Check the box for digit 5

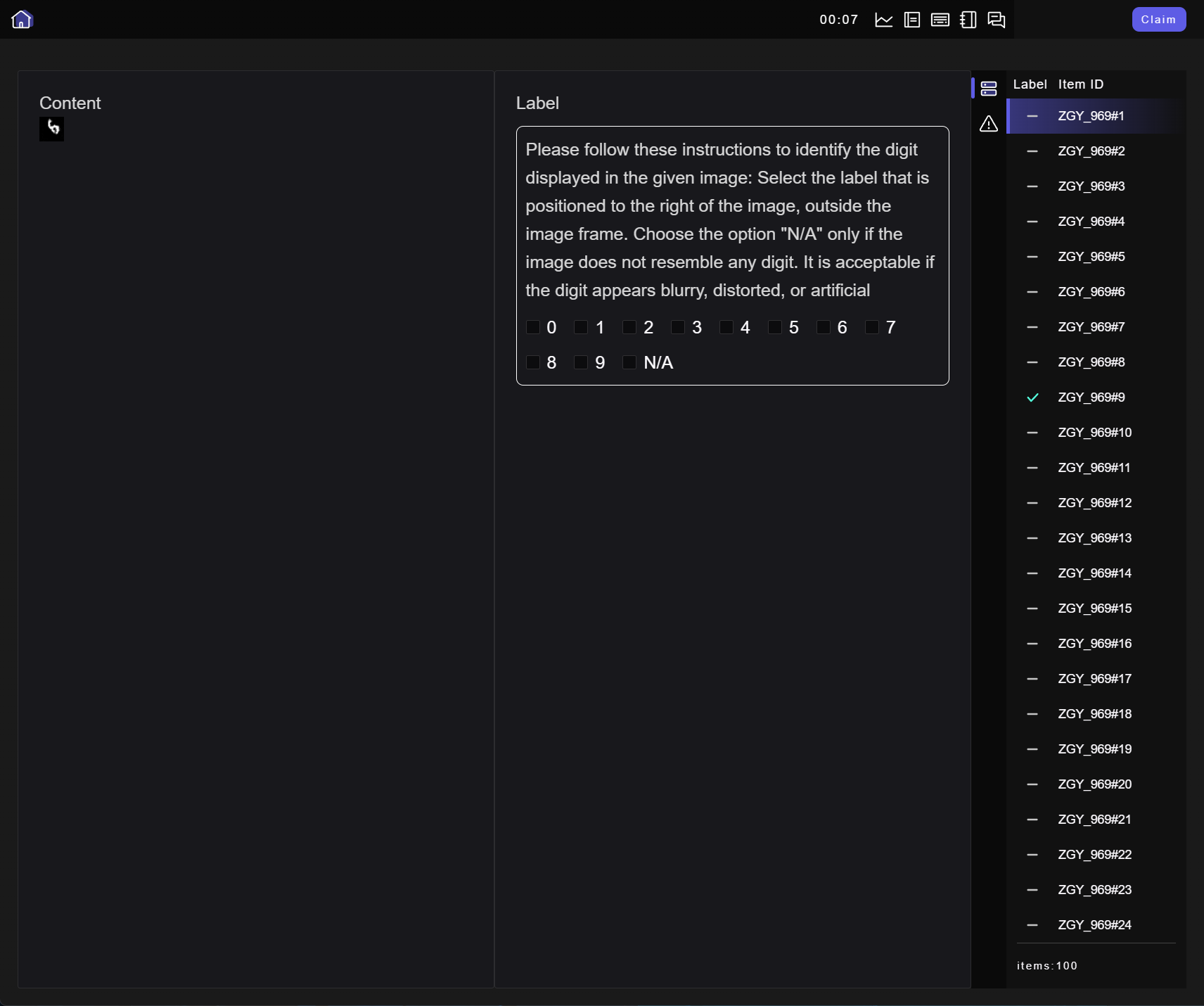tap(775, 327)
